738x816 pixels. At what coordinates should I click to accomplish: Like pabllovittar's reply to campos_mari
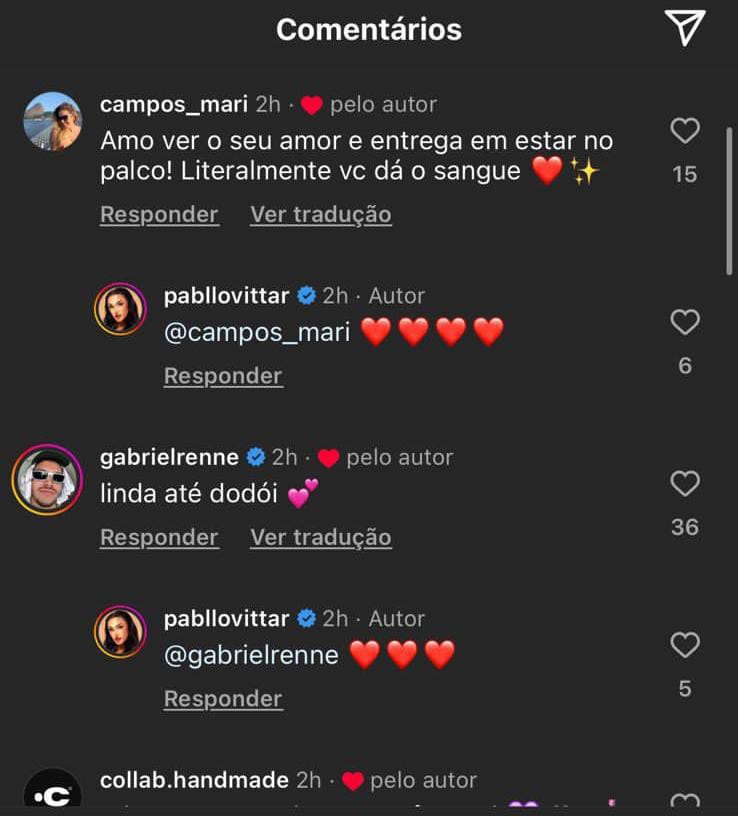click(685, 322)
